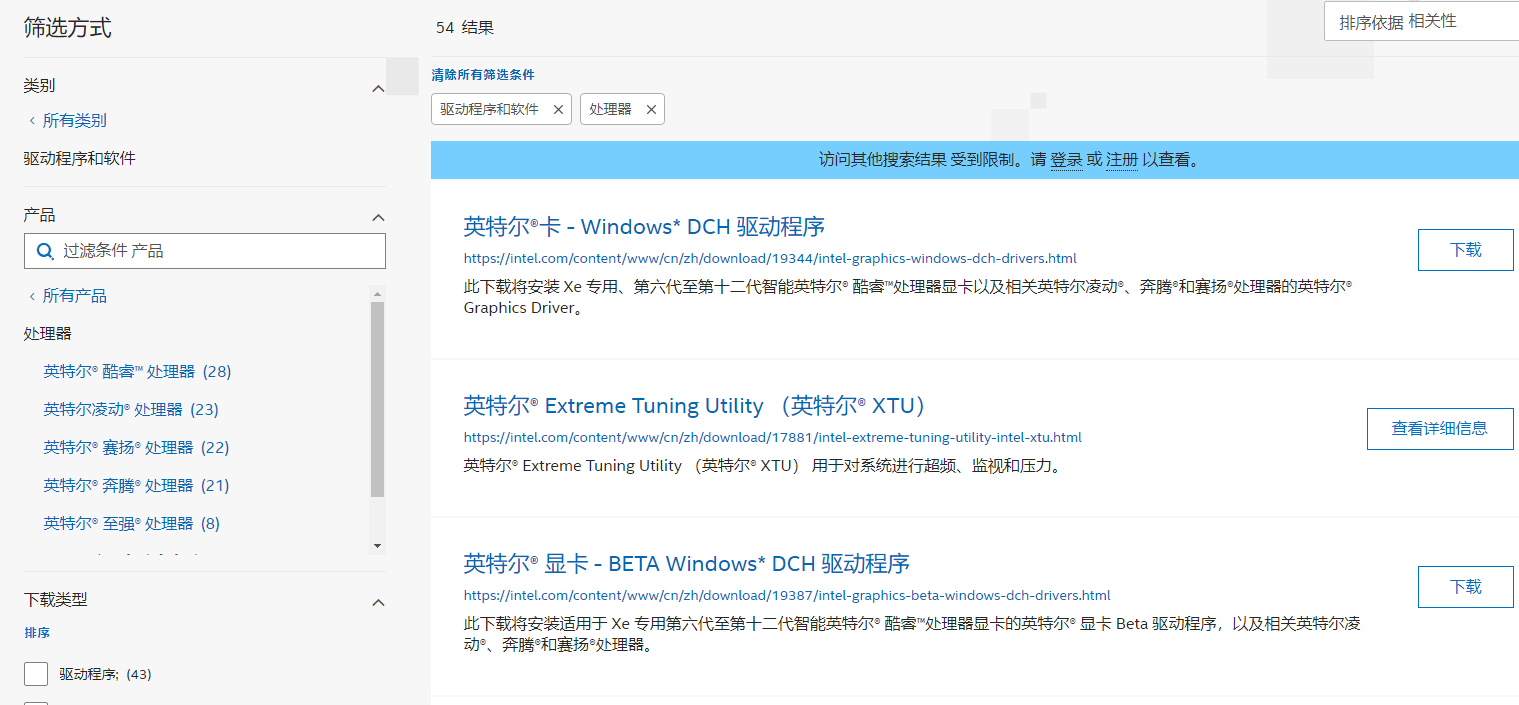Click back chevron beside 所有类别

point(32,121)
